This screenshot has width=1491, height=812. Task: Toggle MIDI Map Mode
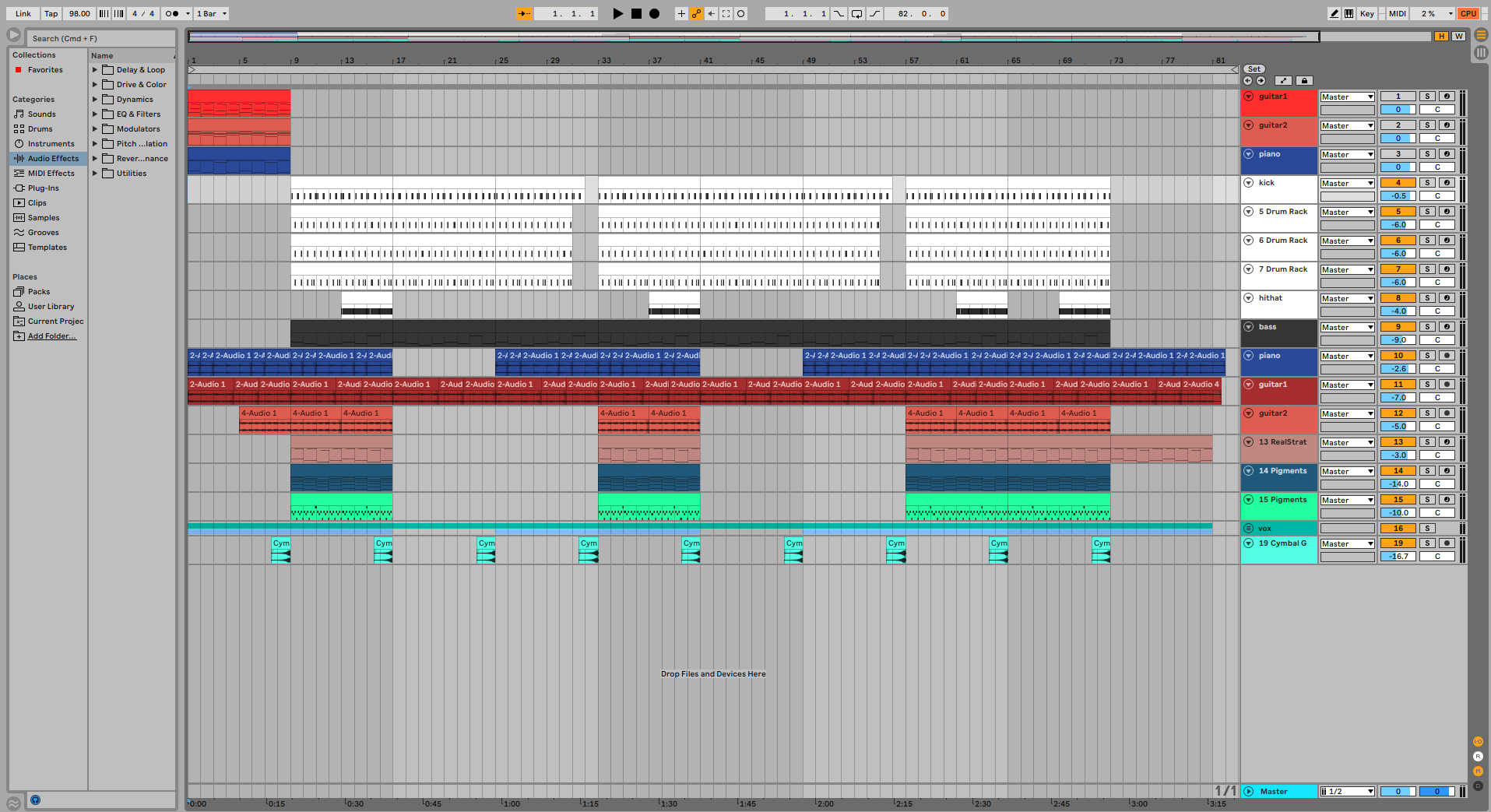coord(1398,13)
